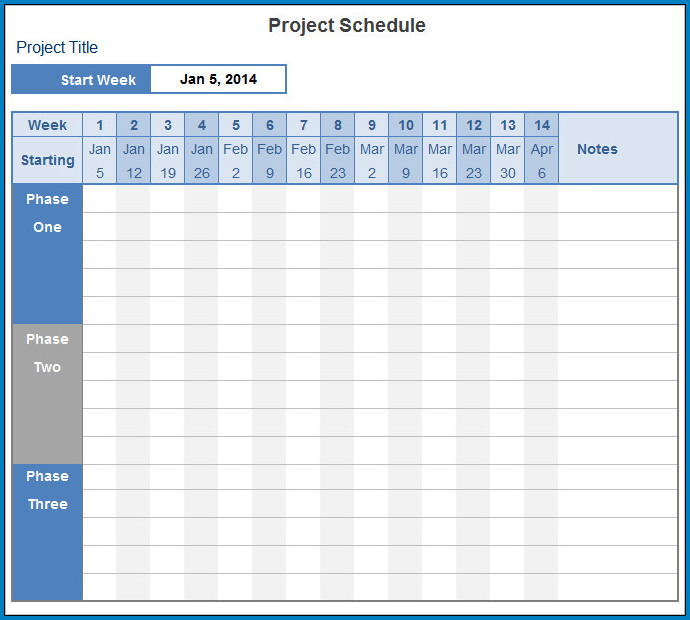The height and width of the screenshot is (620, 690).
Task: Click the Project Title text
Action: pyautogui.click(x=57, y=48)
